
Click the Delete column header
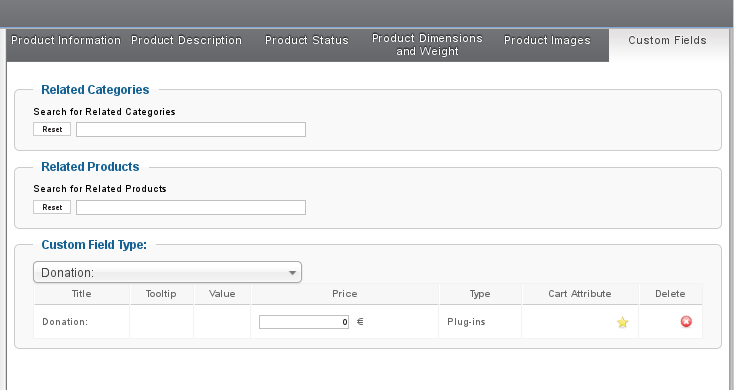click(x=670, y=294)
